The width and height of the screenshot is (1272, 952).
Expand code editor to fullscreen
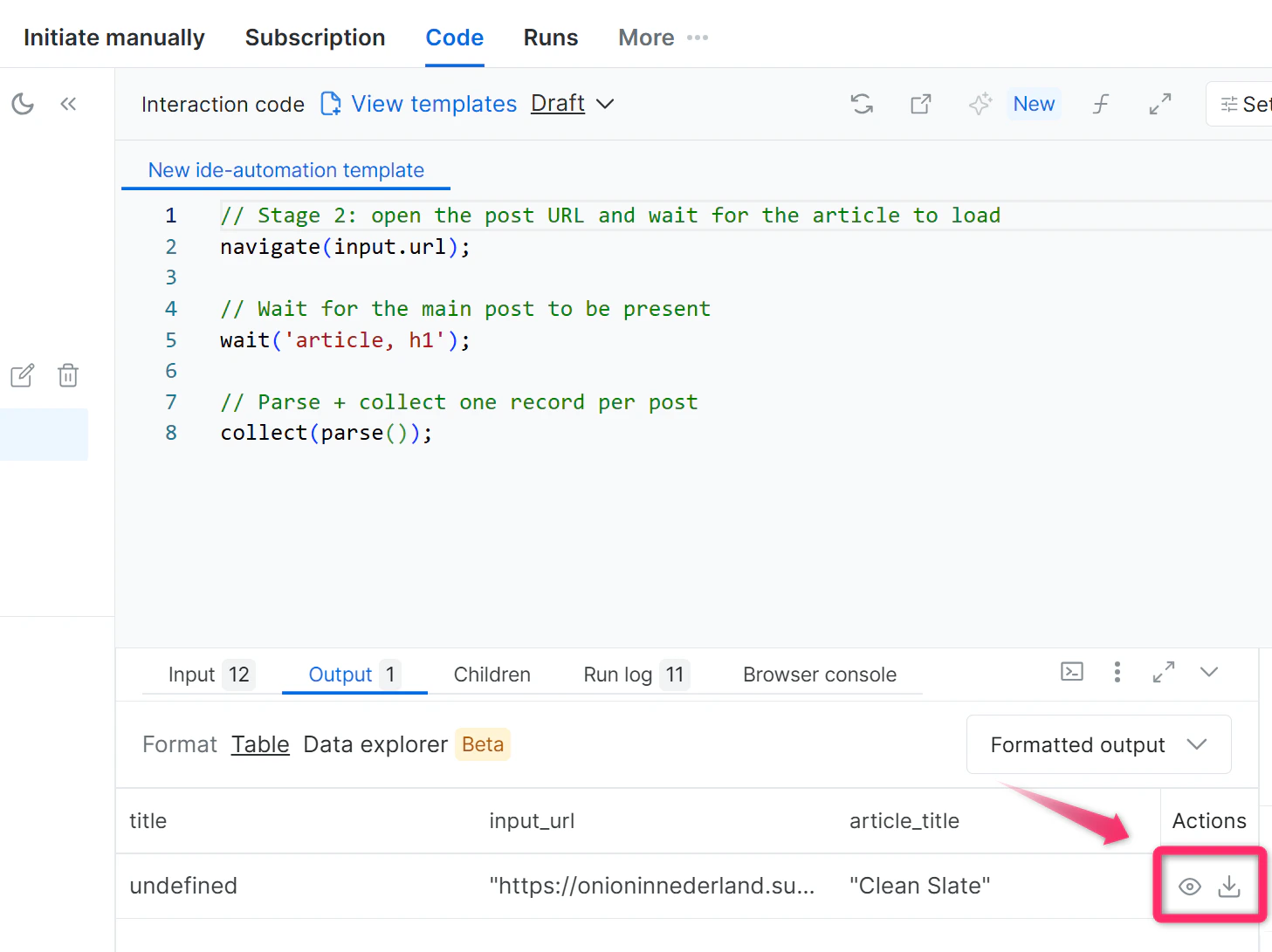(1160, 104)
